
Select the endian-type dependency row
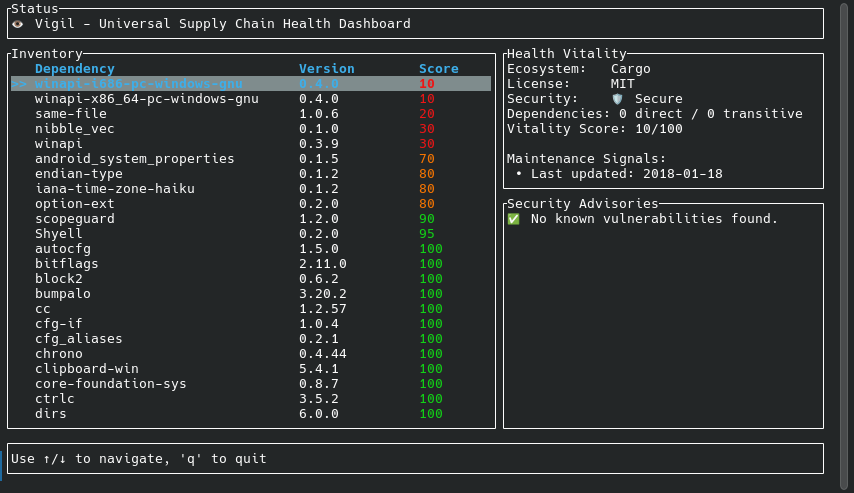click(251, 174)
